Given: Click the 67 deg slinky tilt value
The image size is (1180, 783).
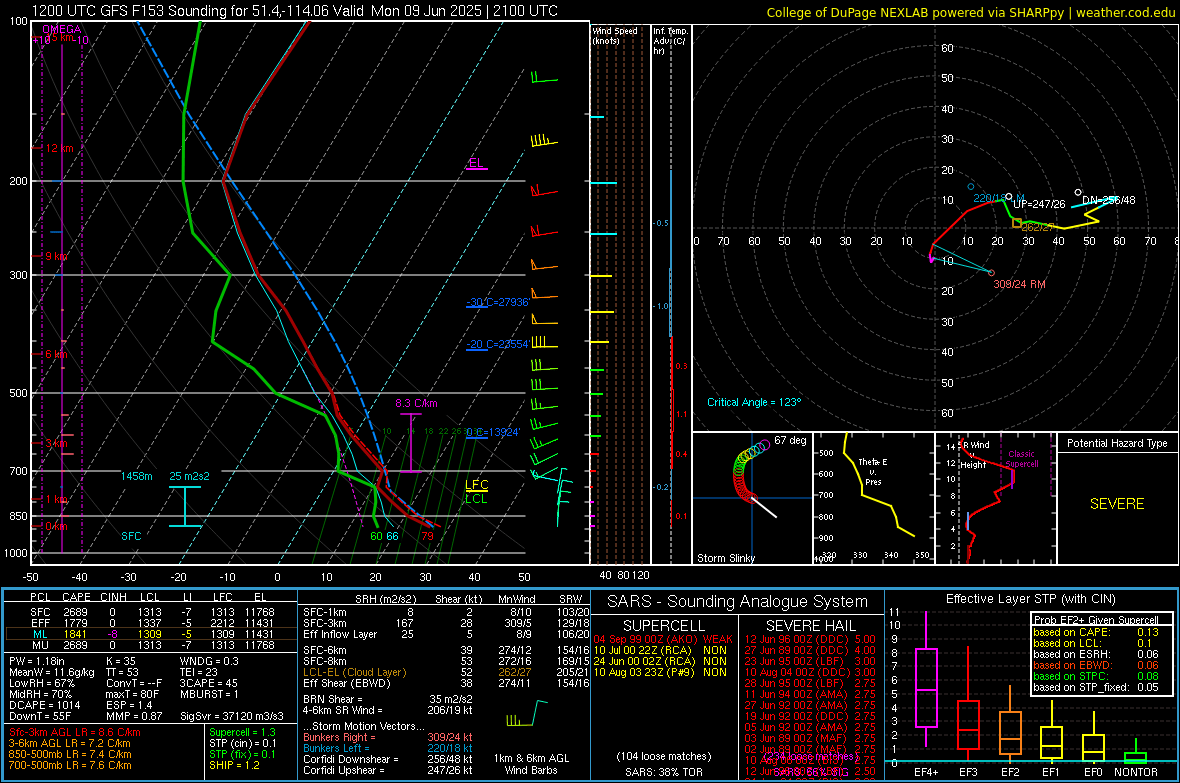Looking at the screenshot, I should [790, 440].
